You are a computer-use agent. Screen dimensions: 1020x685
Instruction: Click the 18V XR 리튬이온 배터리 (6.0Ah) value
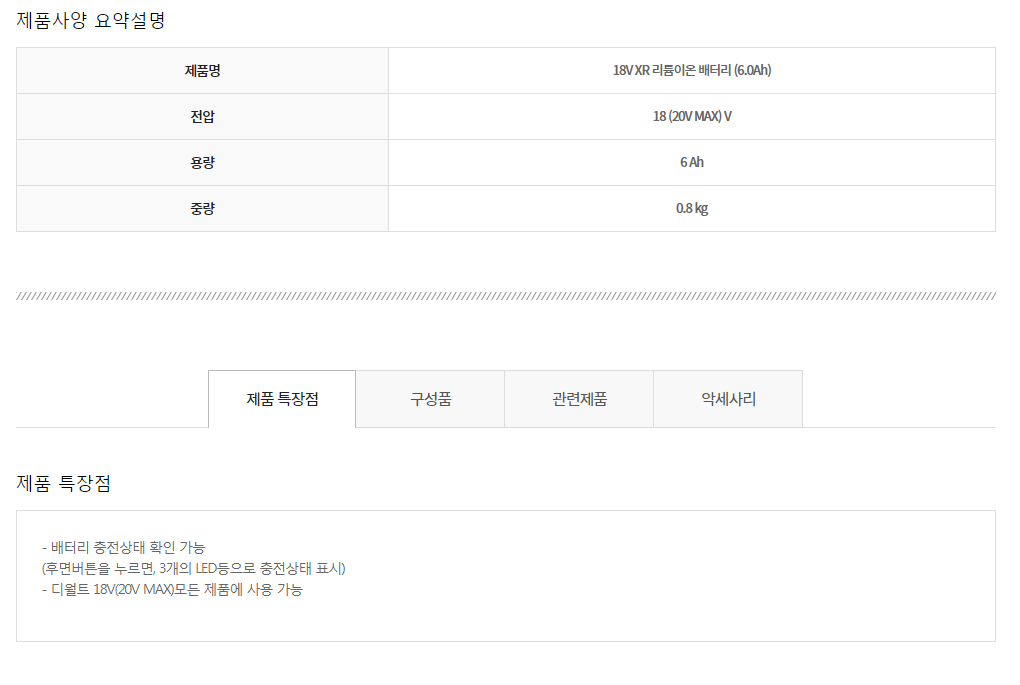pyautogui.click(x=691, y=71)
